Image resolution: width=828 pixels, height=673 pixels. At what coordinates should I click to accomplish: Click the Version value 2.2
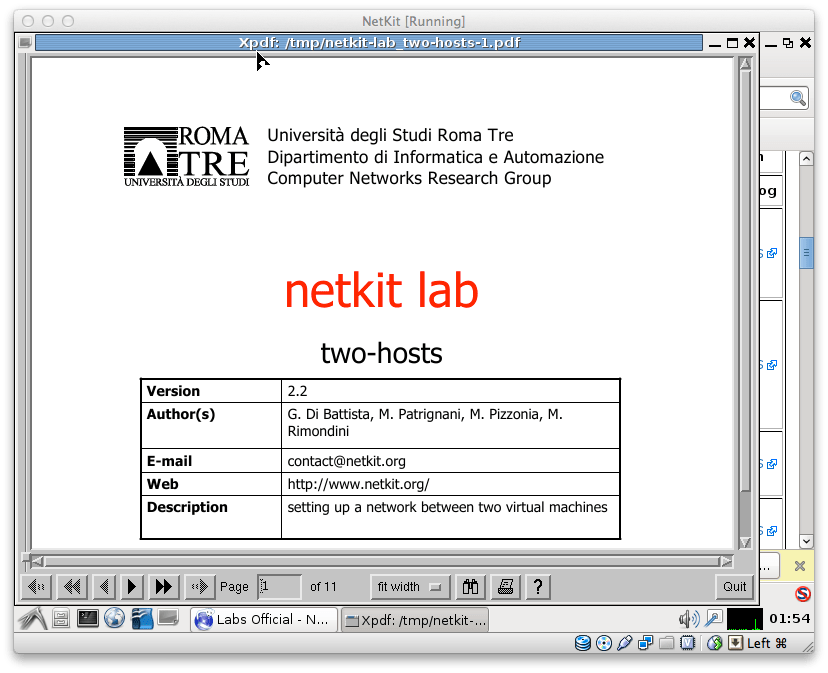pyautogui.click(x=297, y=391)
